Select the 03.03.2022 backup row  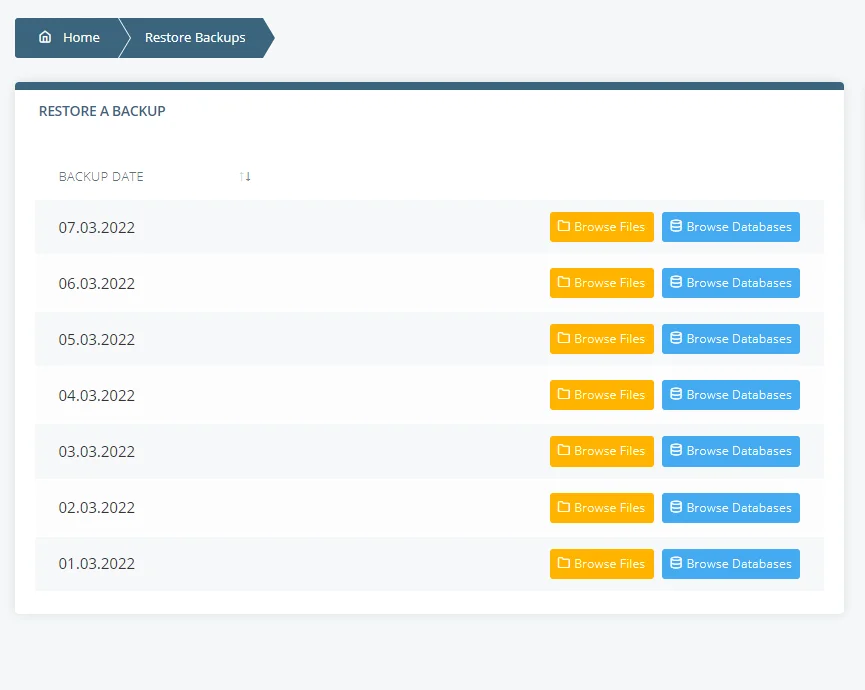pos(97,451)
